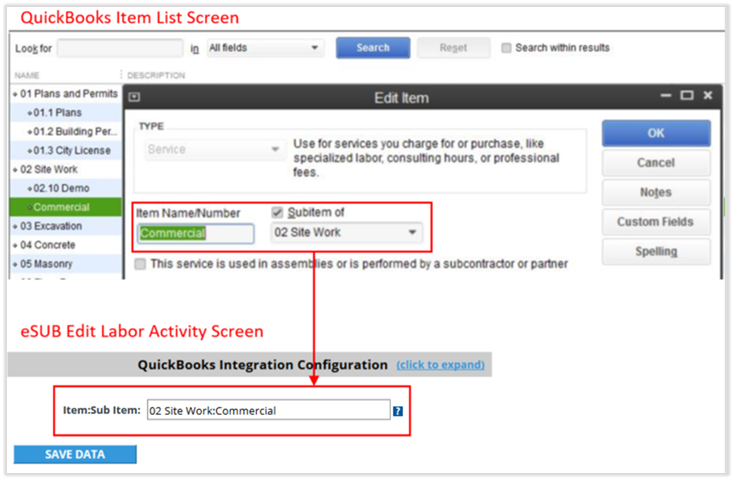
Task: Close the Edit Item dialog
Action: 708,96
